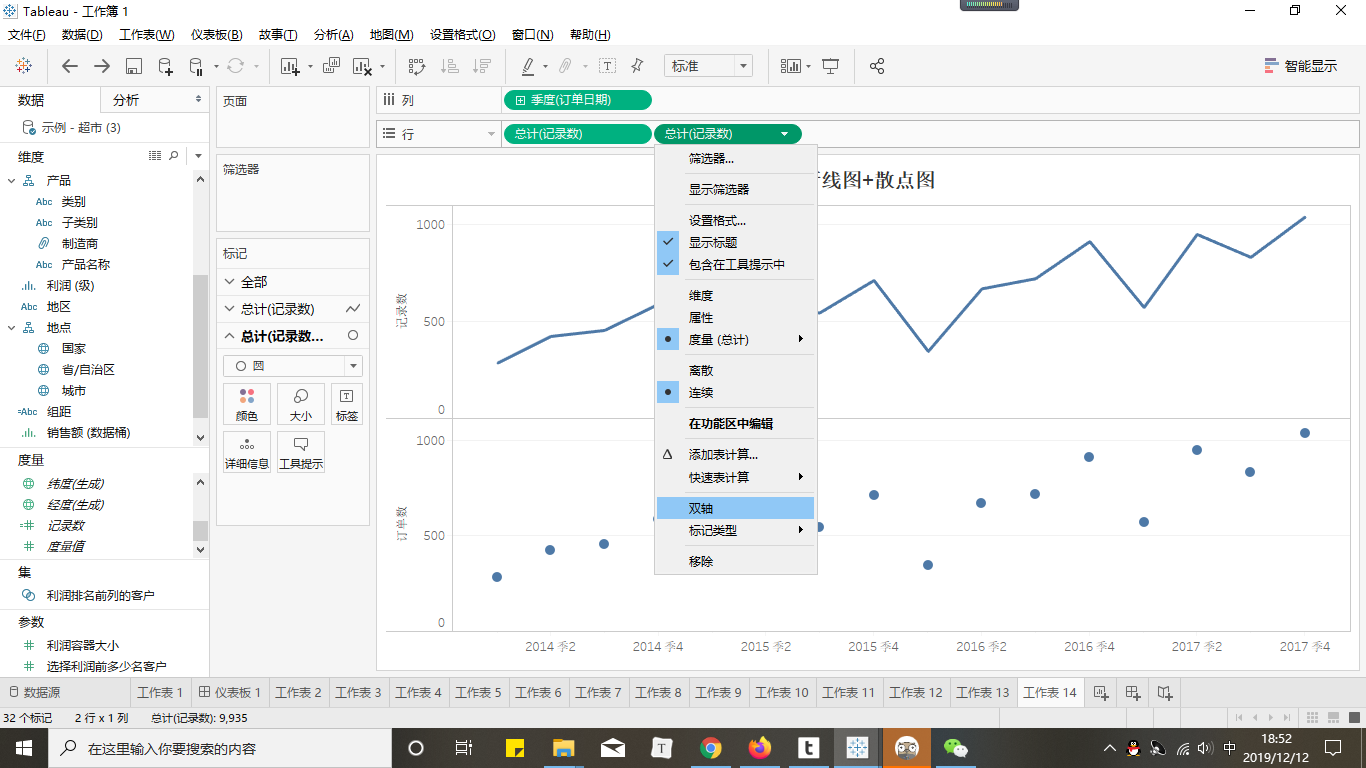Save the workbook with the toolbar save icon
The height and width of the screenshot is (768, 1366).
point(134,66)
